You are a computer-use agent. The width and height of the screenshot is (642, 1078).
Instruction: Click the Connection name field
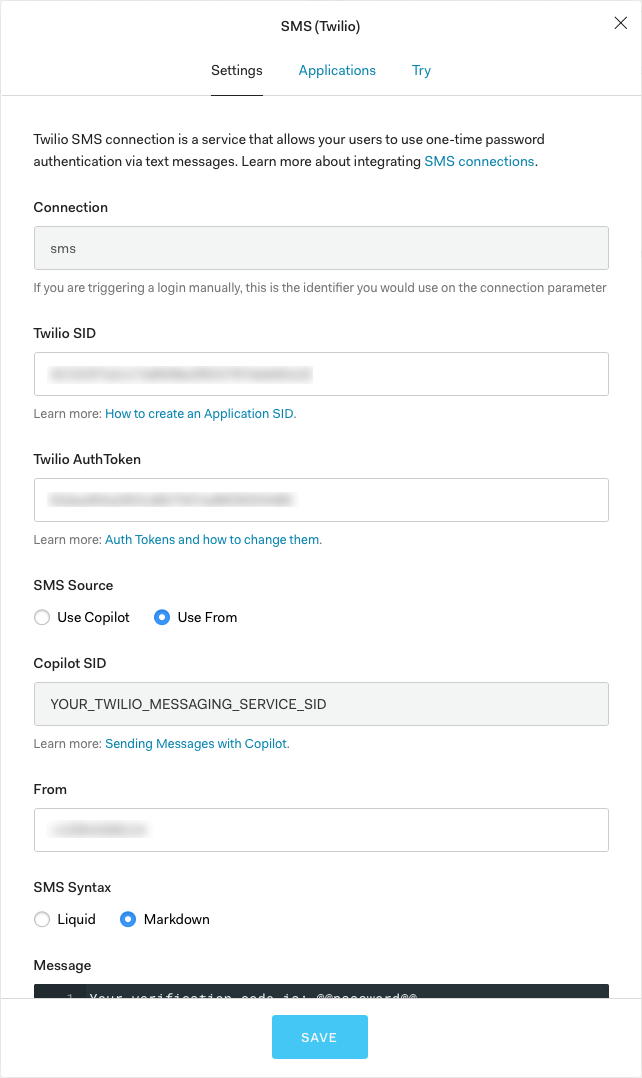(x=321, y=248)
